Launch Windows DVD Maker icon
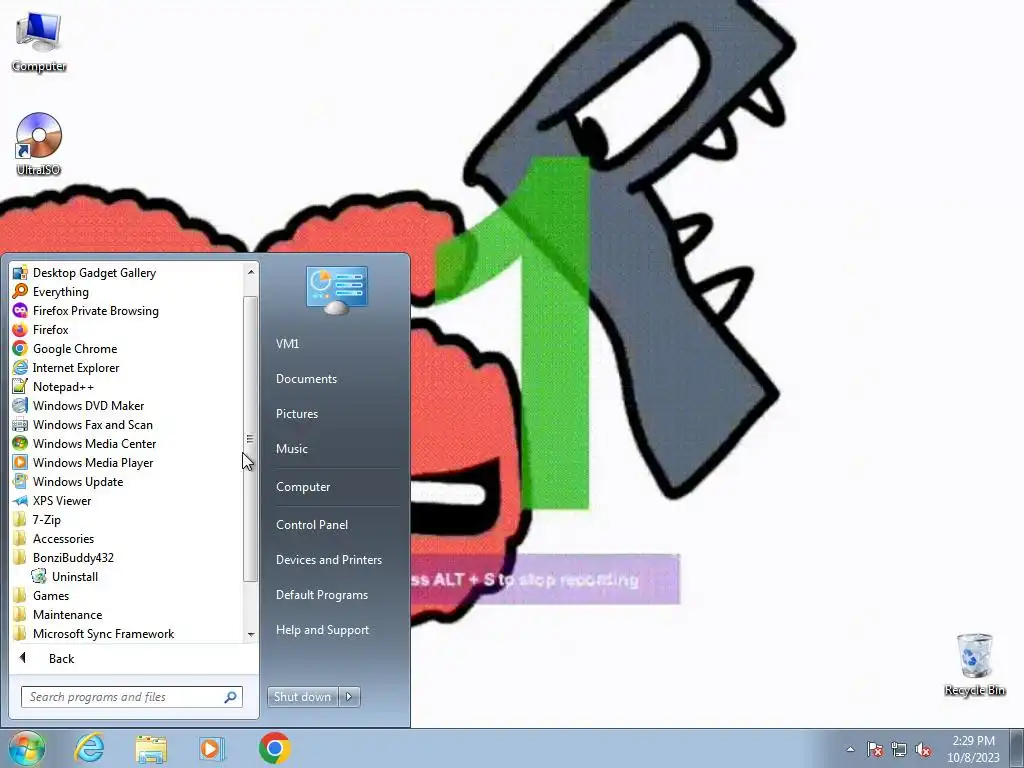Viewport: 1024px width, 768px height. tap(20, 406)
